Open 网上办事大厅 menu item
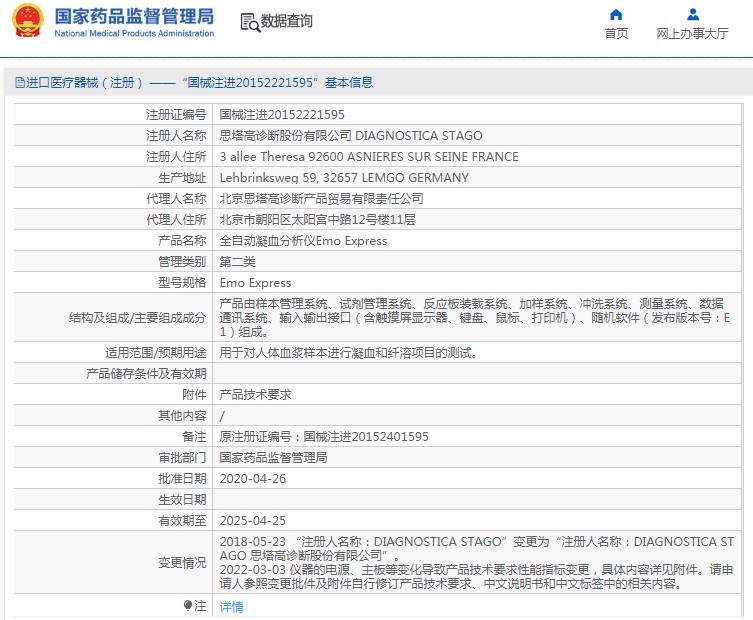 pos(692,34)
